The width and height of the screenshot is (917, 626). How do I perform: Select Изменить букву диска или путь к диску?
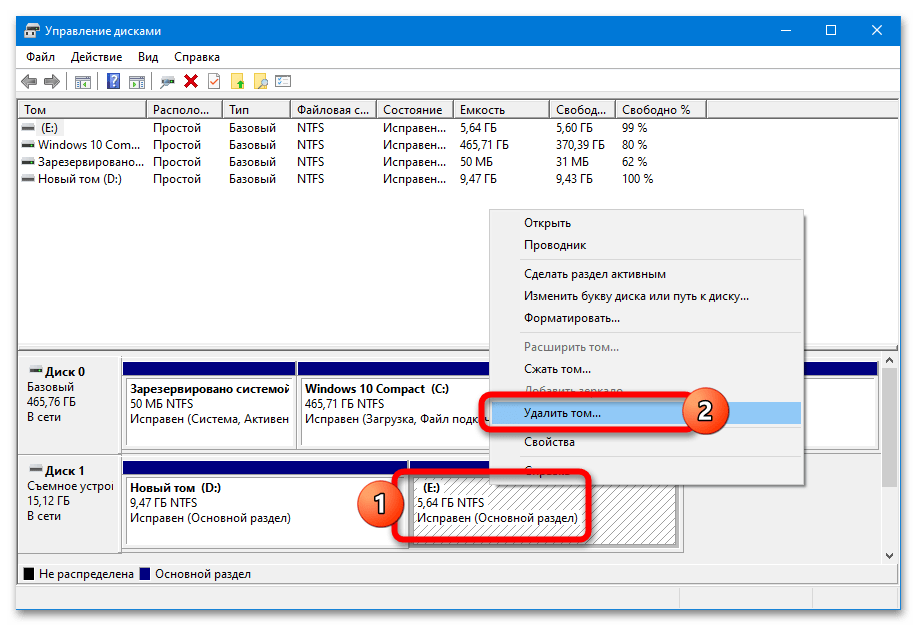coord(646,296)
